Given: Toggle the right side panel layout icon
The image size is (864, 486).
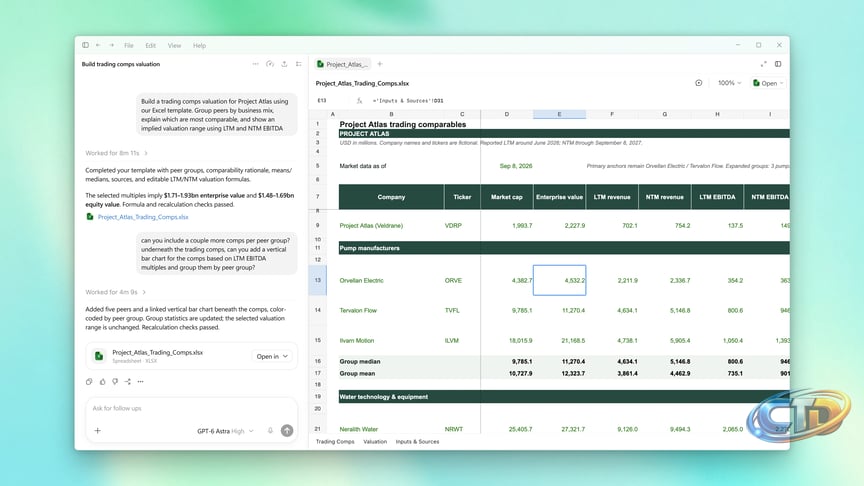Looking at the screenshot, I should pyautogui.click(x=778, y=64).
